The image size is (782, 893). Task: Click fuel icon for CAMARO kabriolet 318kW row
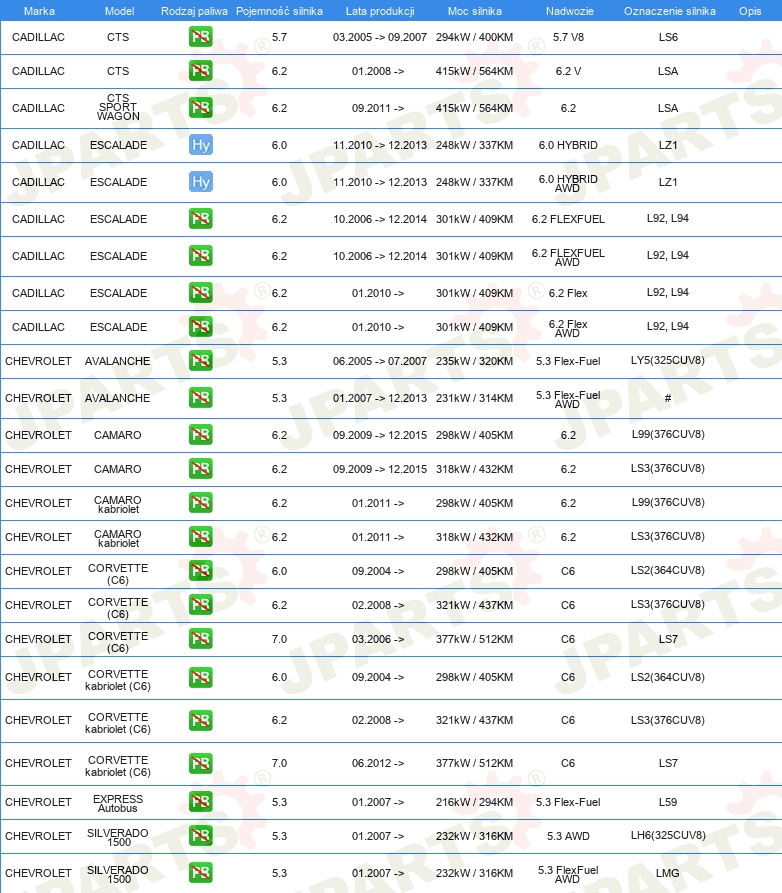coord(200,536)
